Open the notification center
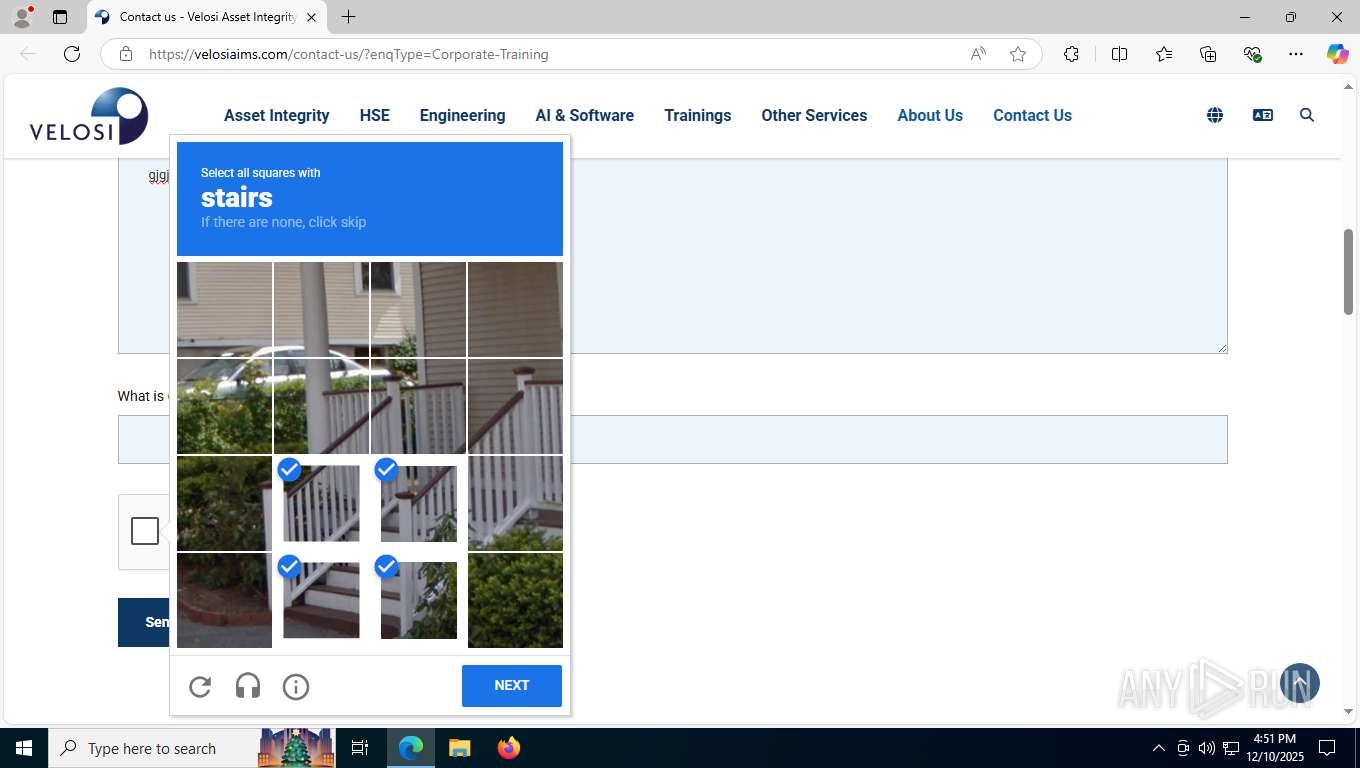 1327,748
